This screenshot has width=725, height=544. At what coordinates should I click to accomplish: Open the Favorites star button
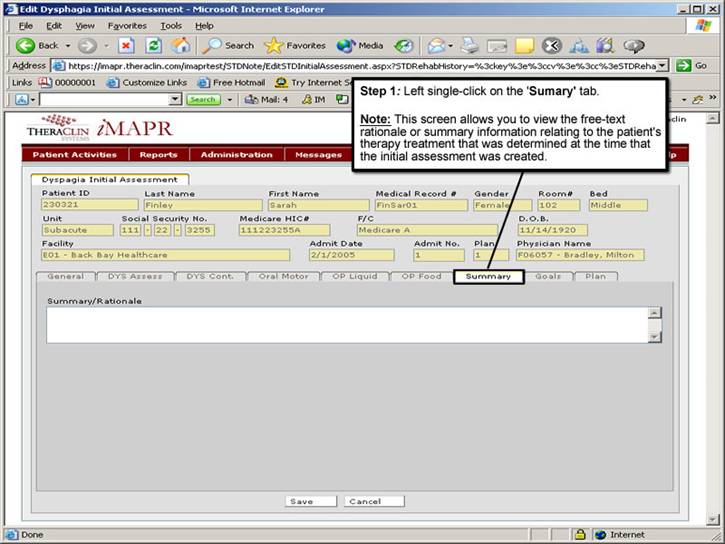(x=294, y=45)
